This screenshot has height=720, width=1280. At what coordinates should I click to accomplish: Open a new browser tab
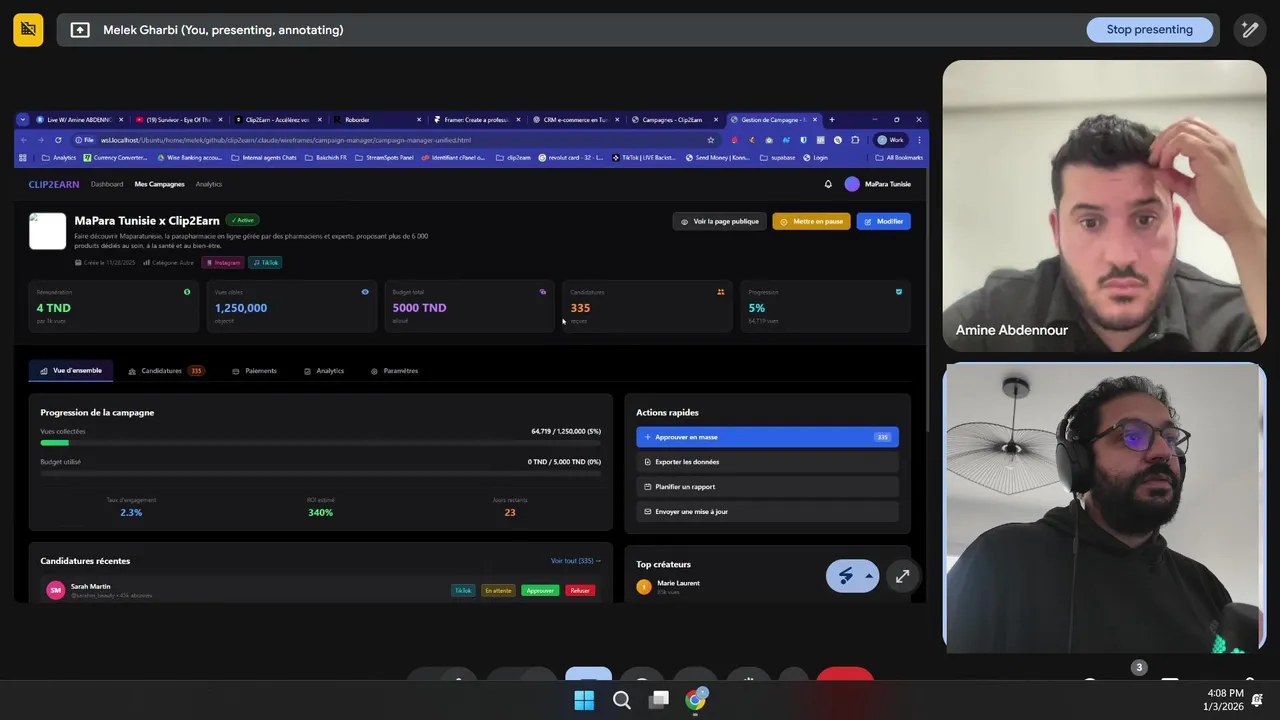pyautogui.click(x=832, y=119)
